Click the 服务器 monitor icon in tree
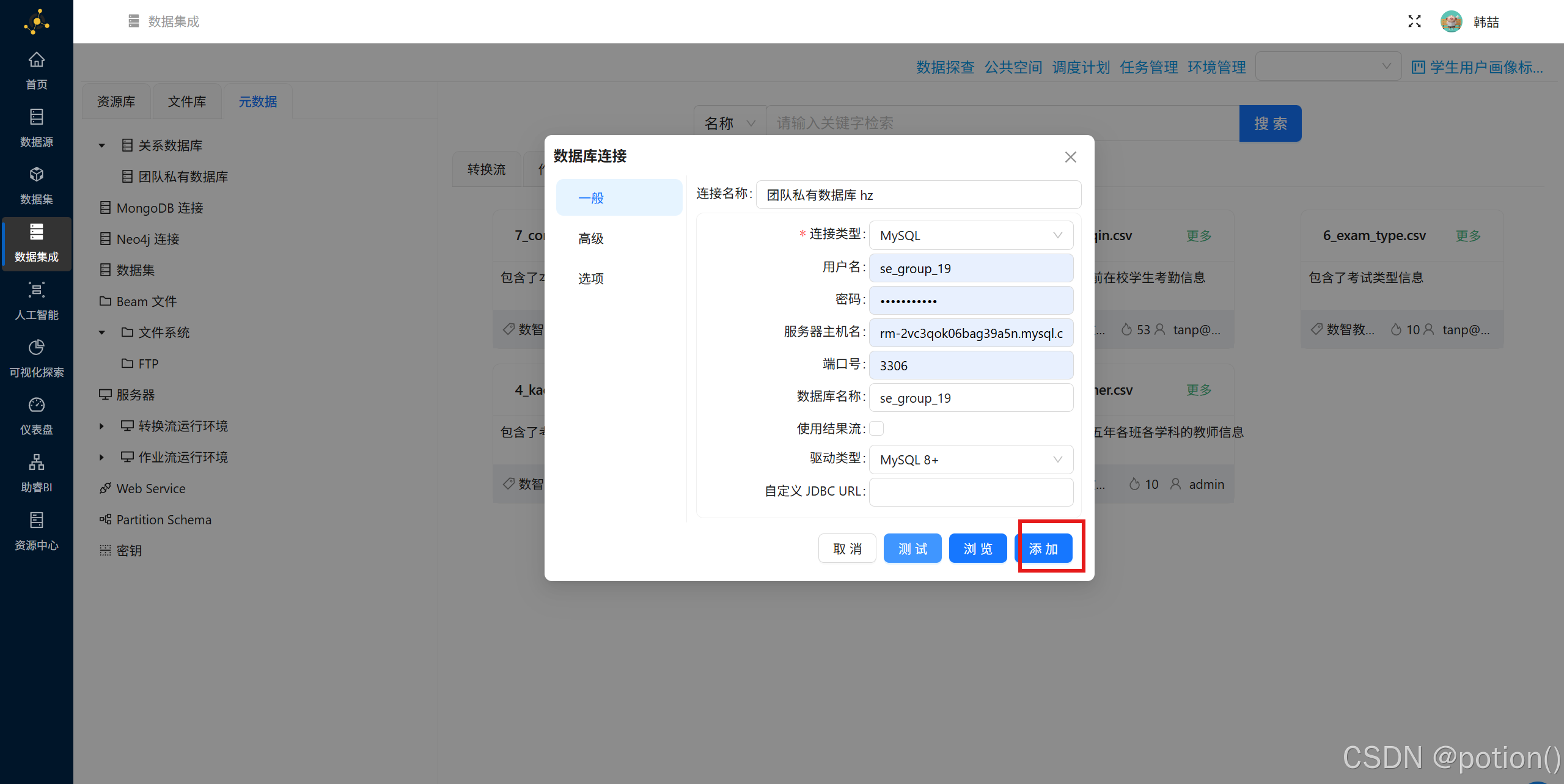This screenshot has width=1564, height=784. [x=105, y=395]
